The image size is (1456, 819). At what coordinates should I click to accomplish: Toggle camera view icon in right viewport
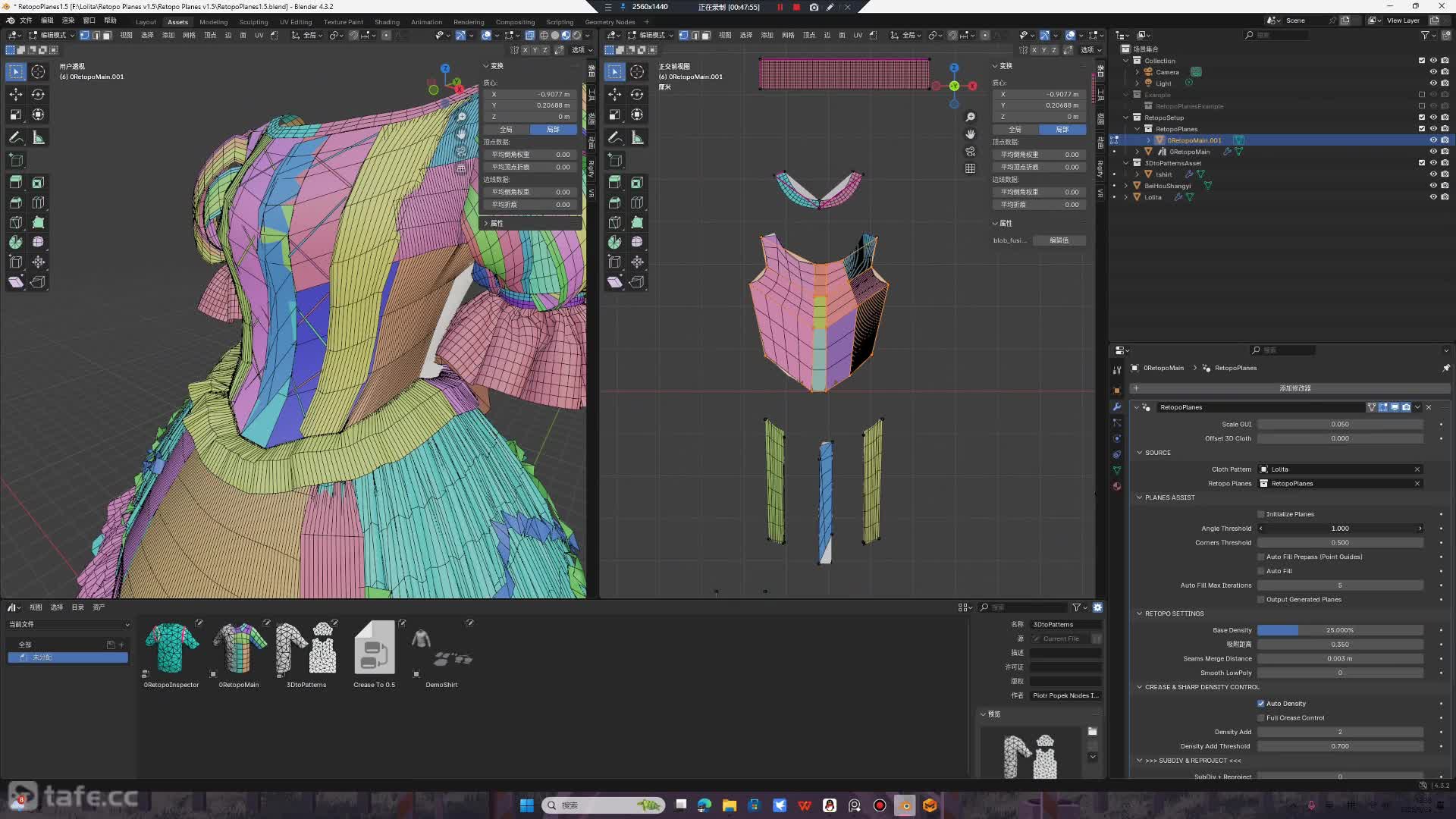(970, 151)
